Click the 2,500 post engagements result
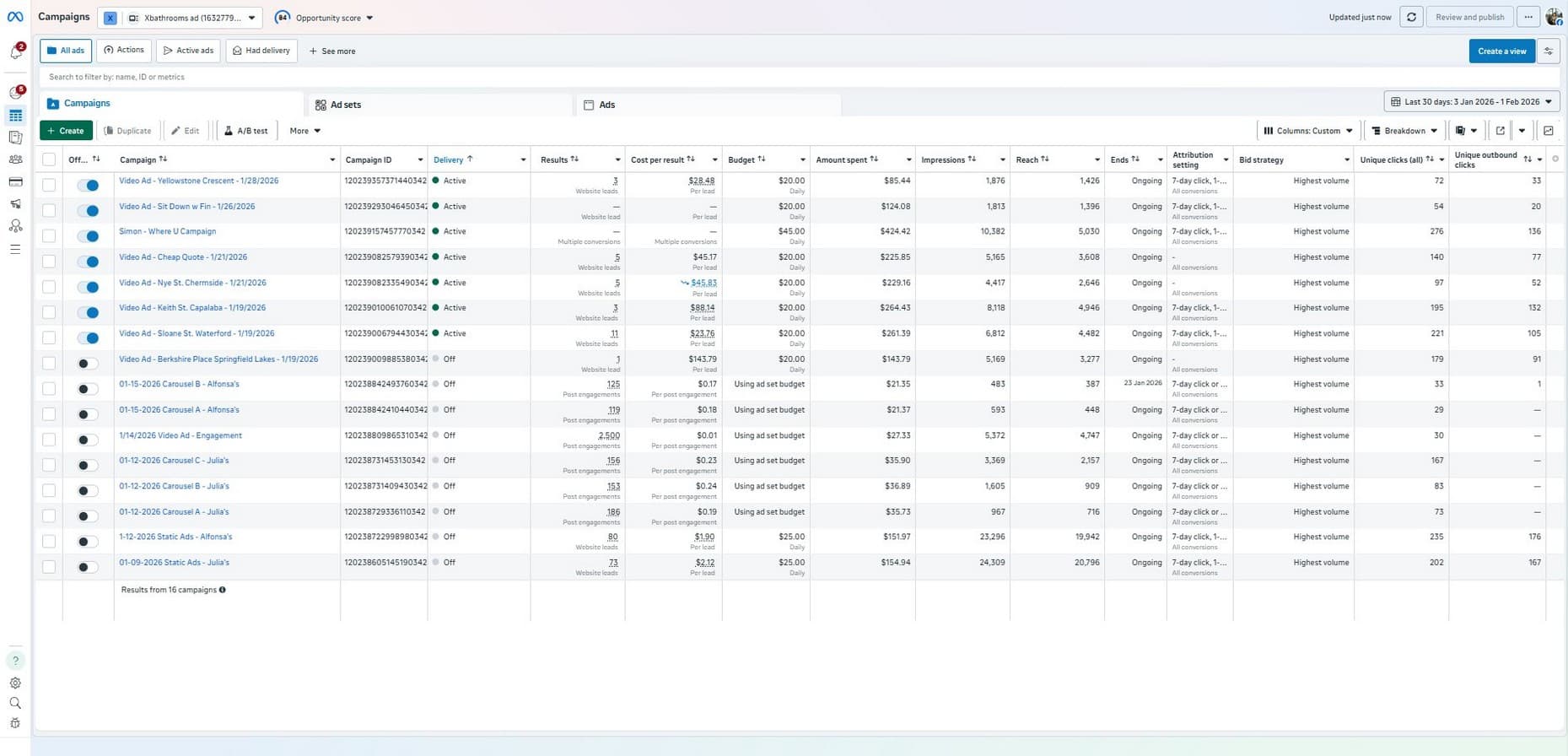 tap(609, 435)
